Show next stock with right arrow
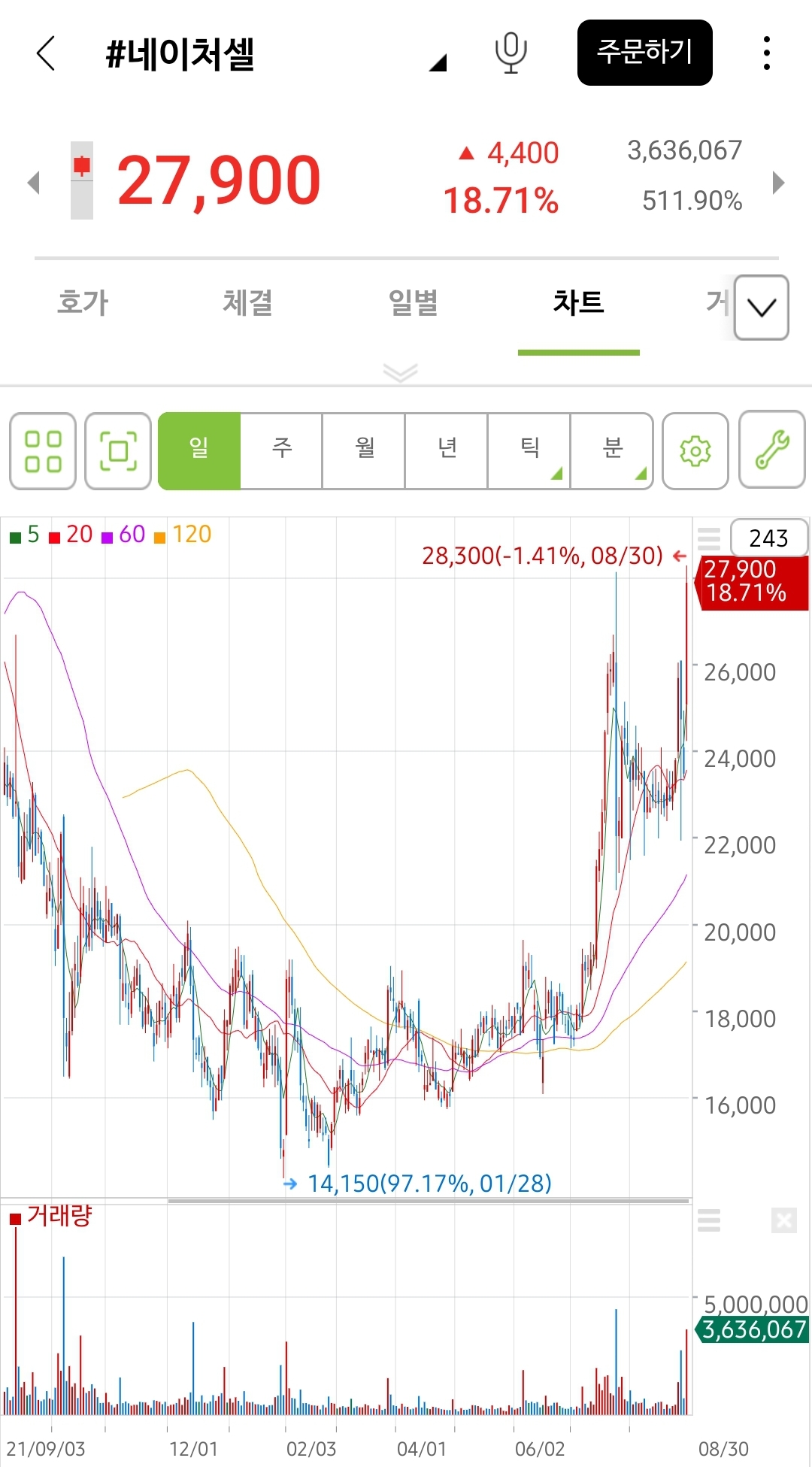 pos(779,182)
